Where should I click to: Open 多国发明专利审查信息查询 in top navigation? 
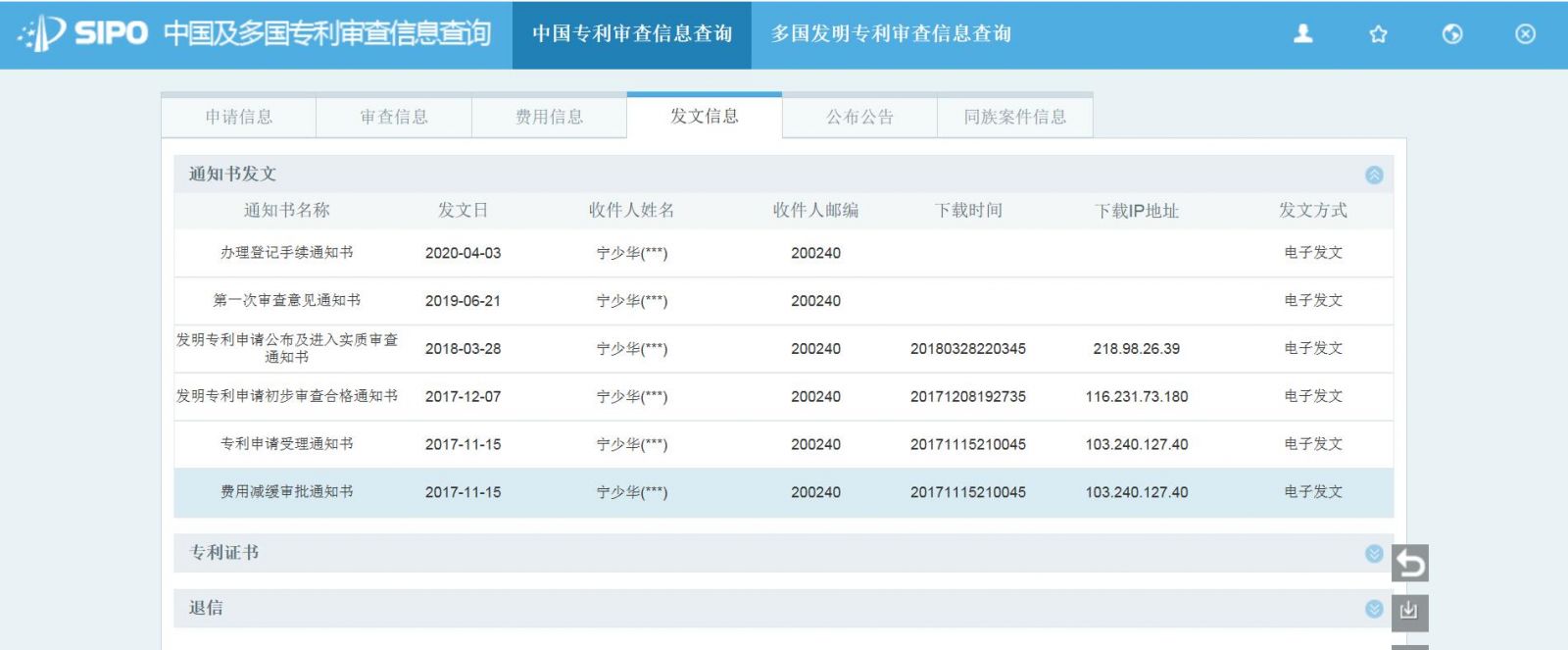(890, 34)
